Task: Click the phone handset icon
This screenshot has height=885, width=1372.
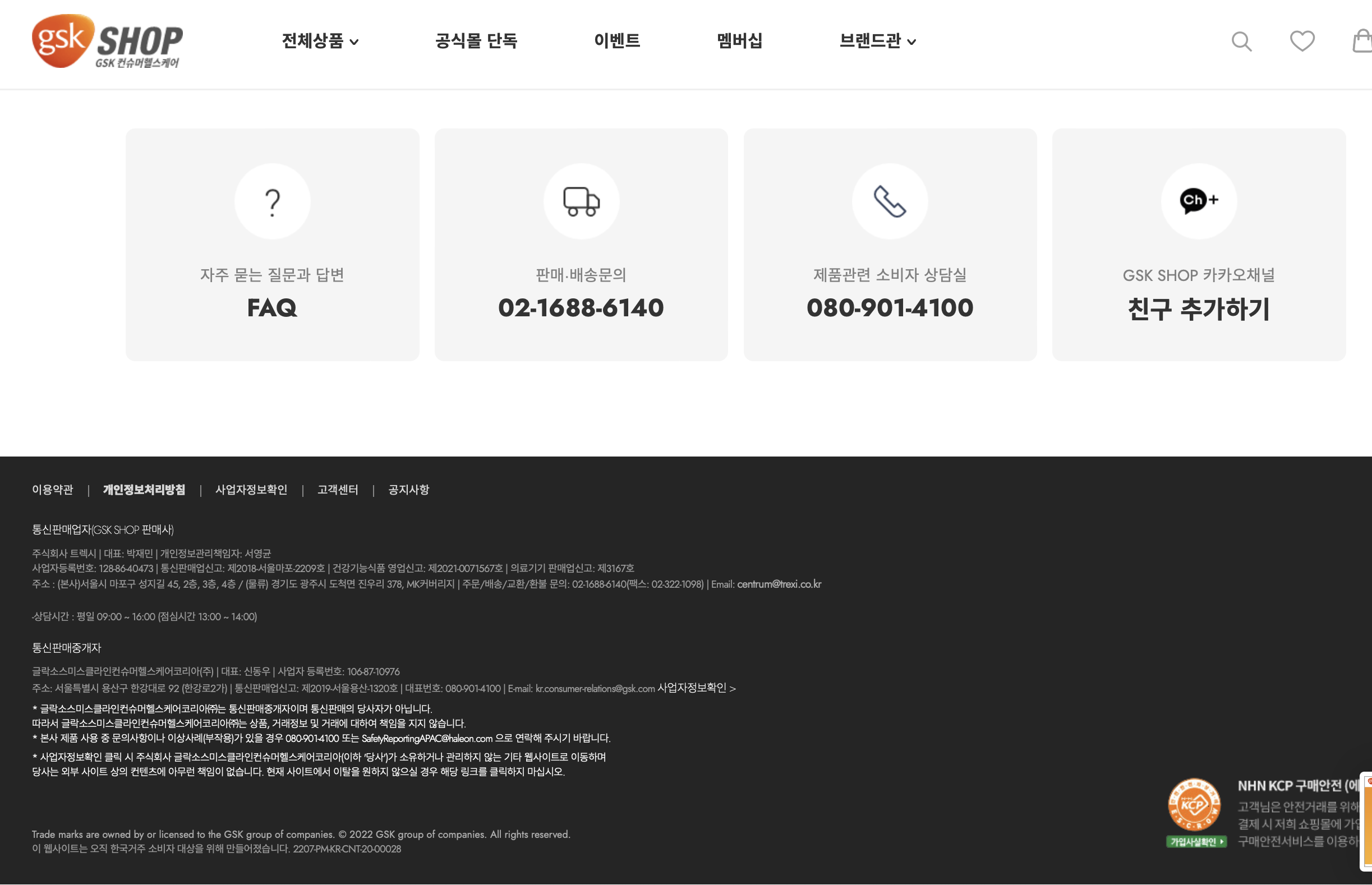Action: (889, 202)
